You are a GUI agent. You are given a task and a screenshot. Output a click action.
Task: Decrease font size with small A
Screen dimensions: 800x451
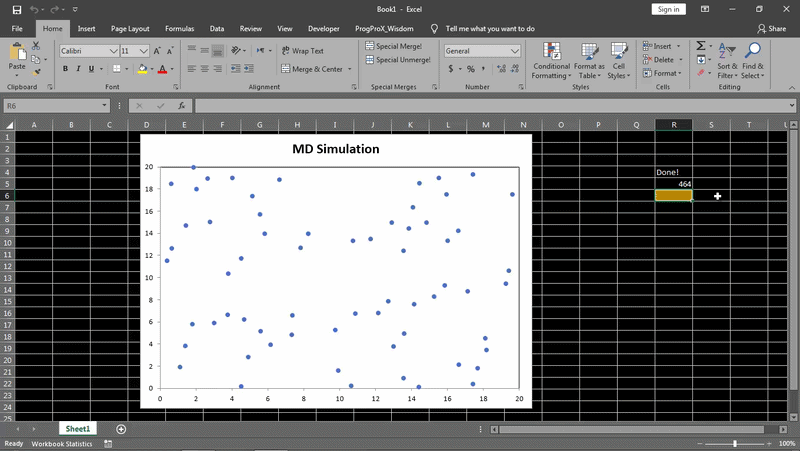pos(170,51)
